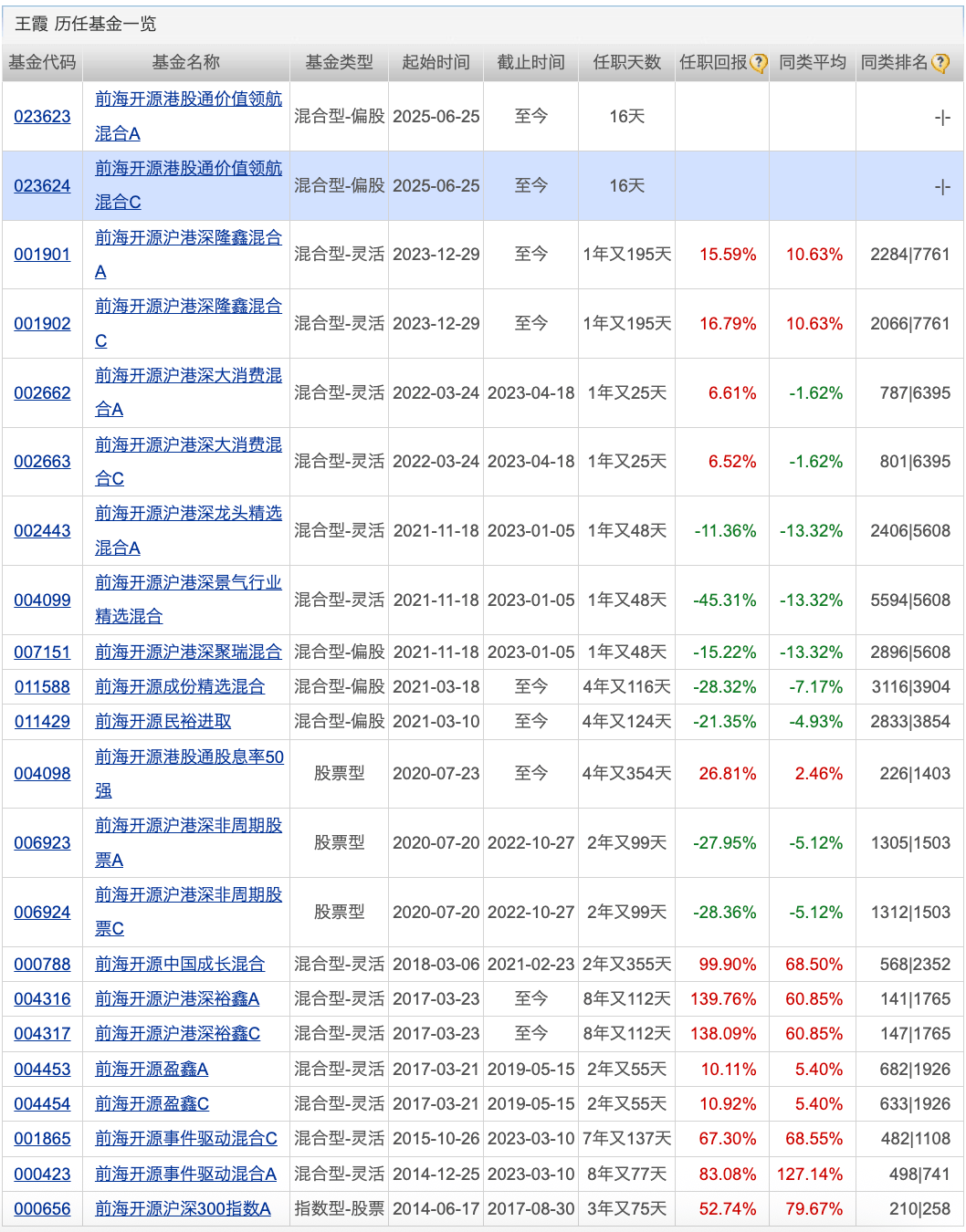Click the 同类平均 column header
The width and height of the screenshot is (966, 1232).
pyautogui.click(x=813, y=63)
